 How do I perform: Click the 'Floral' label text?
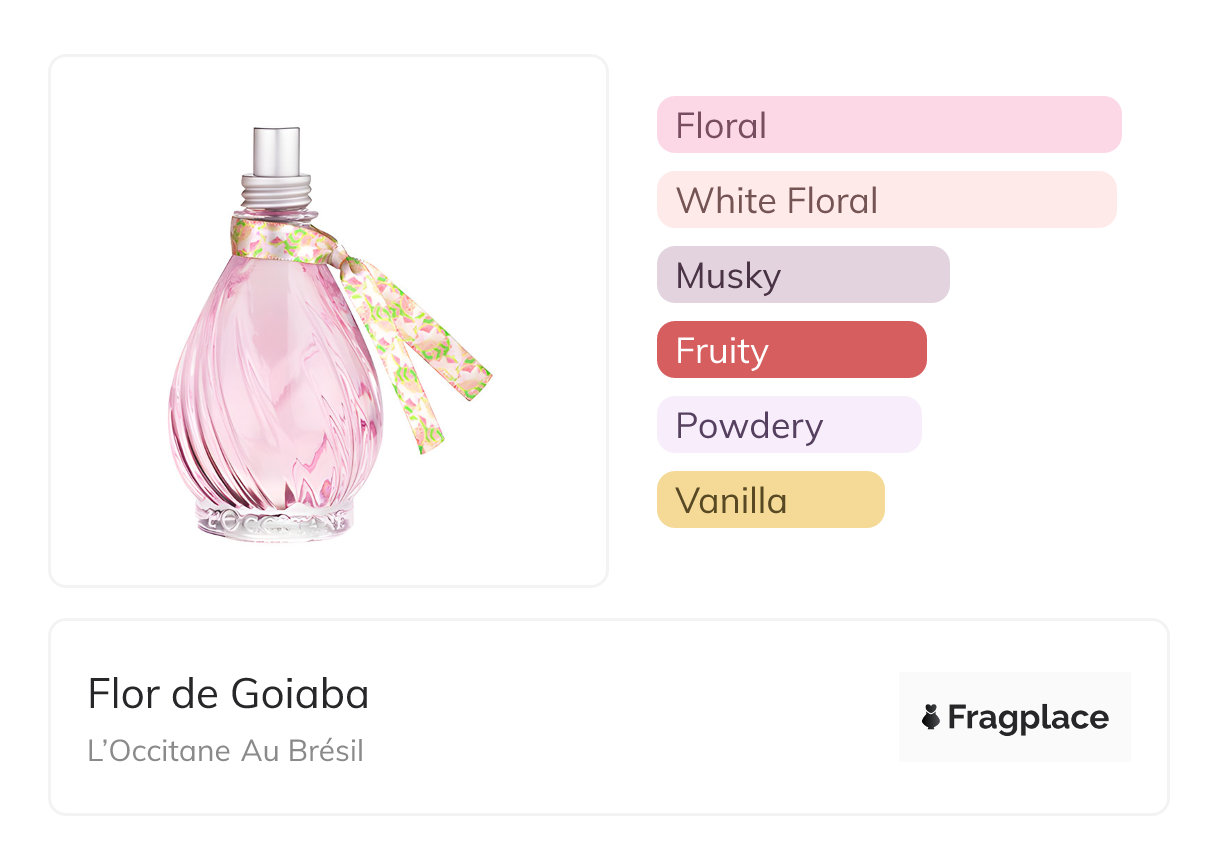coord(721,126)
